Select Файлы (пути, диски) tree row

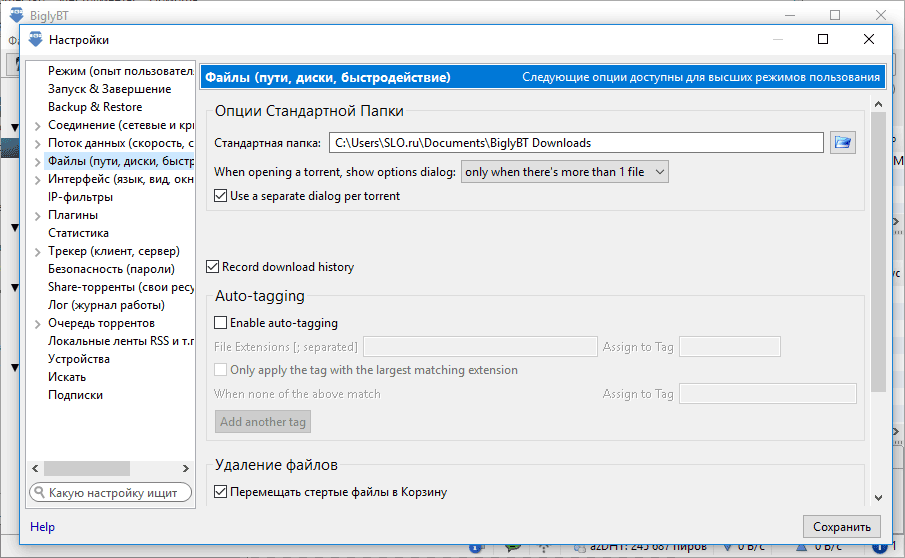point(121,161)
